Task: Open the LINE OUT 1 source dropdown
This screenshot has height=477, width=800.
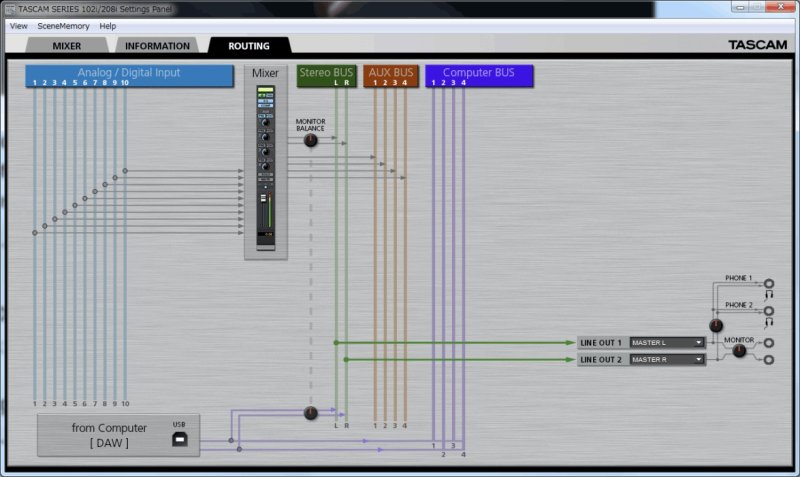Action: tap(667, 343)
